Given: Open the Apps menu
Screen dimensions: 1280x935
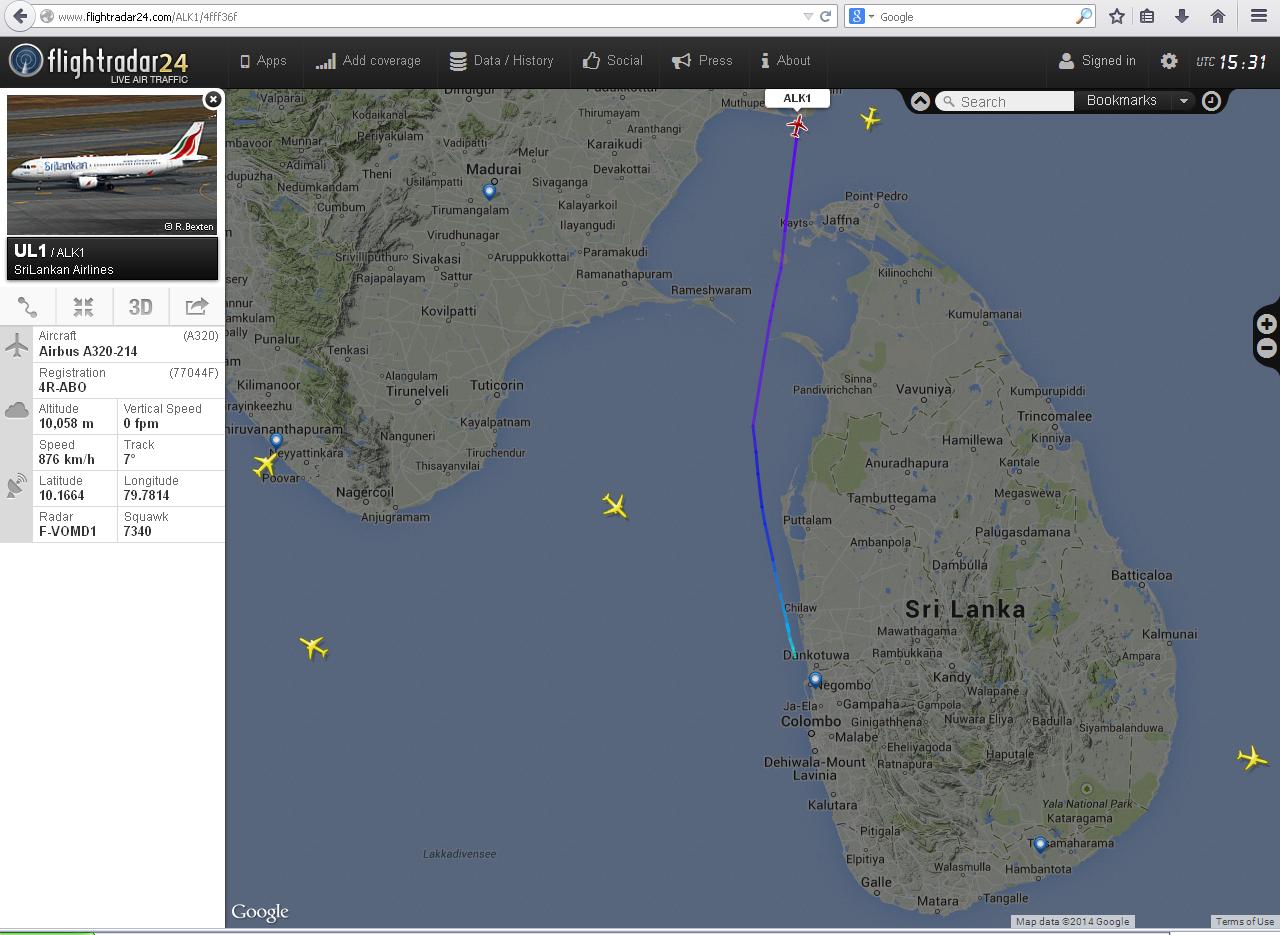Looking at the screenshot, I should pyautogui.click(x=263, y=61).
